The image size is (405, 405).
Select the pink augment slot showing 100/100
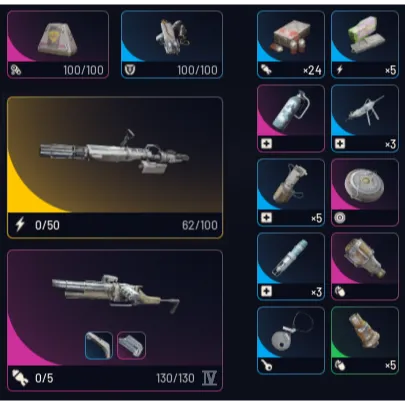tap(58, 45)
